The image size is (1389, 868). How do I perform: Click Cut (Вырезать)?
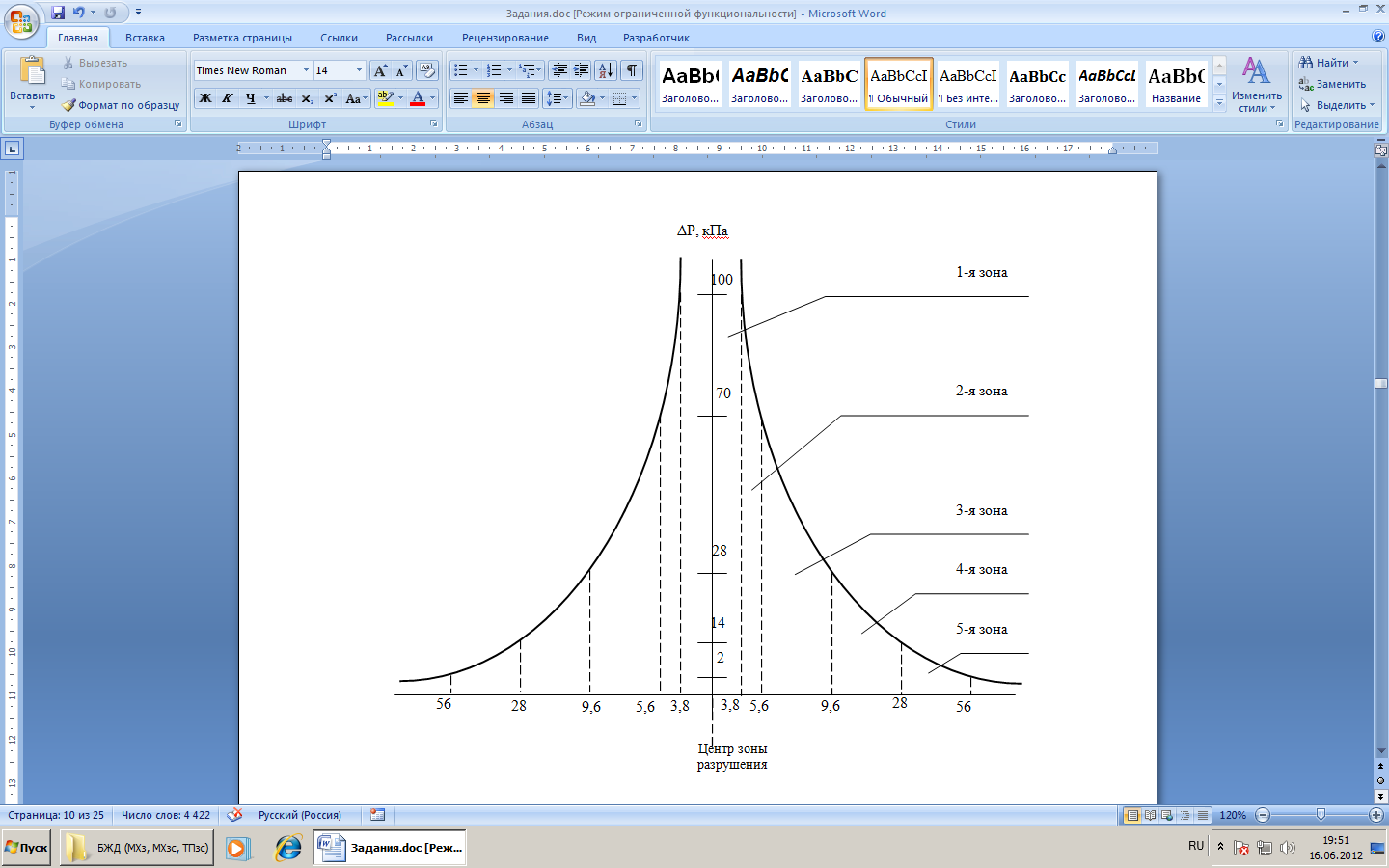tap(95, 63)
